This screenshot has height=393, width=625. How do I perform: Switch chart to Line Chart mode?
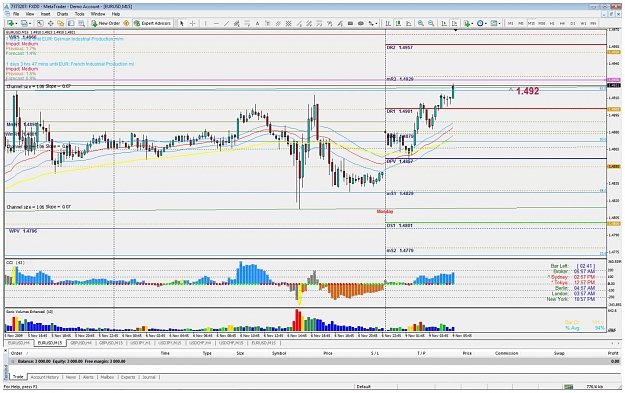pos(409,23)
